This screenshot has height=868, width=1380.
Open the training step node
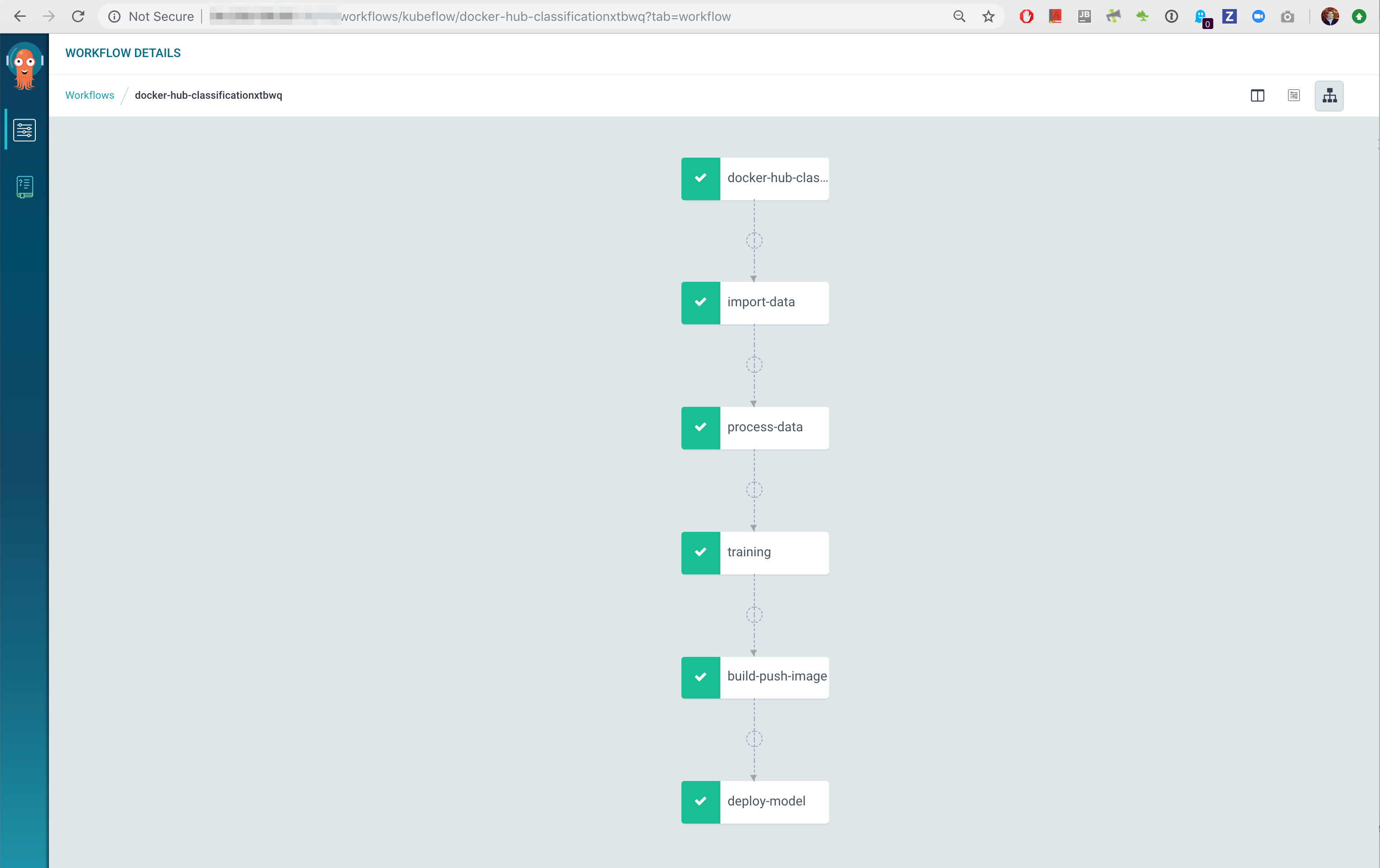pyautogui.click(x=754, y=552)
